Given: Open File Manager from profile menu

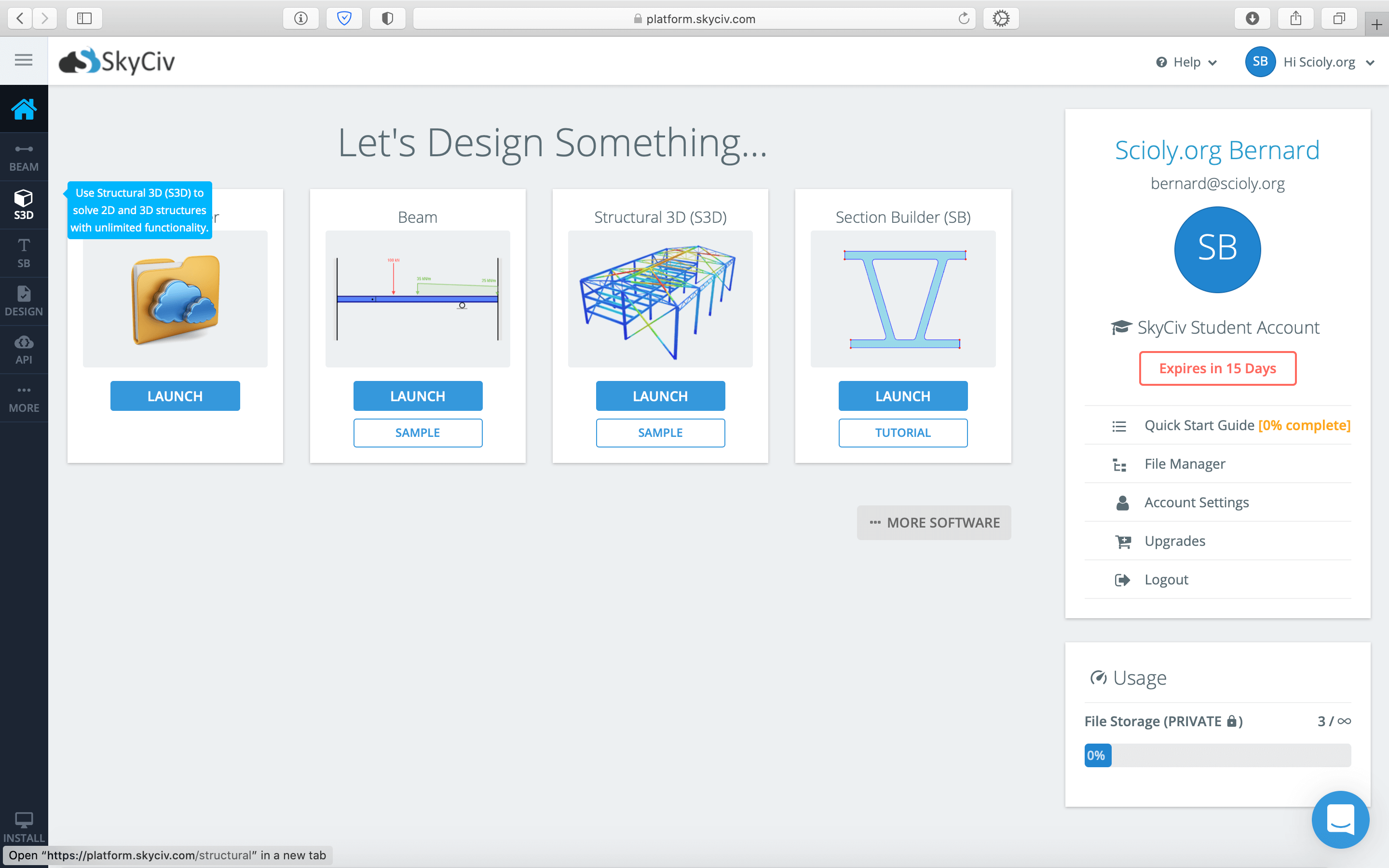Looking at the screenshot, I should 1184,464.
